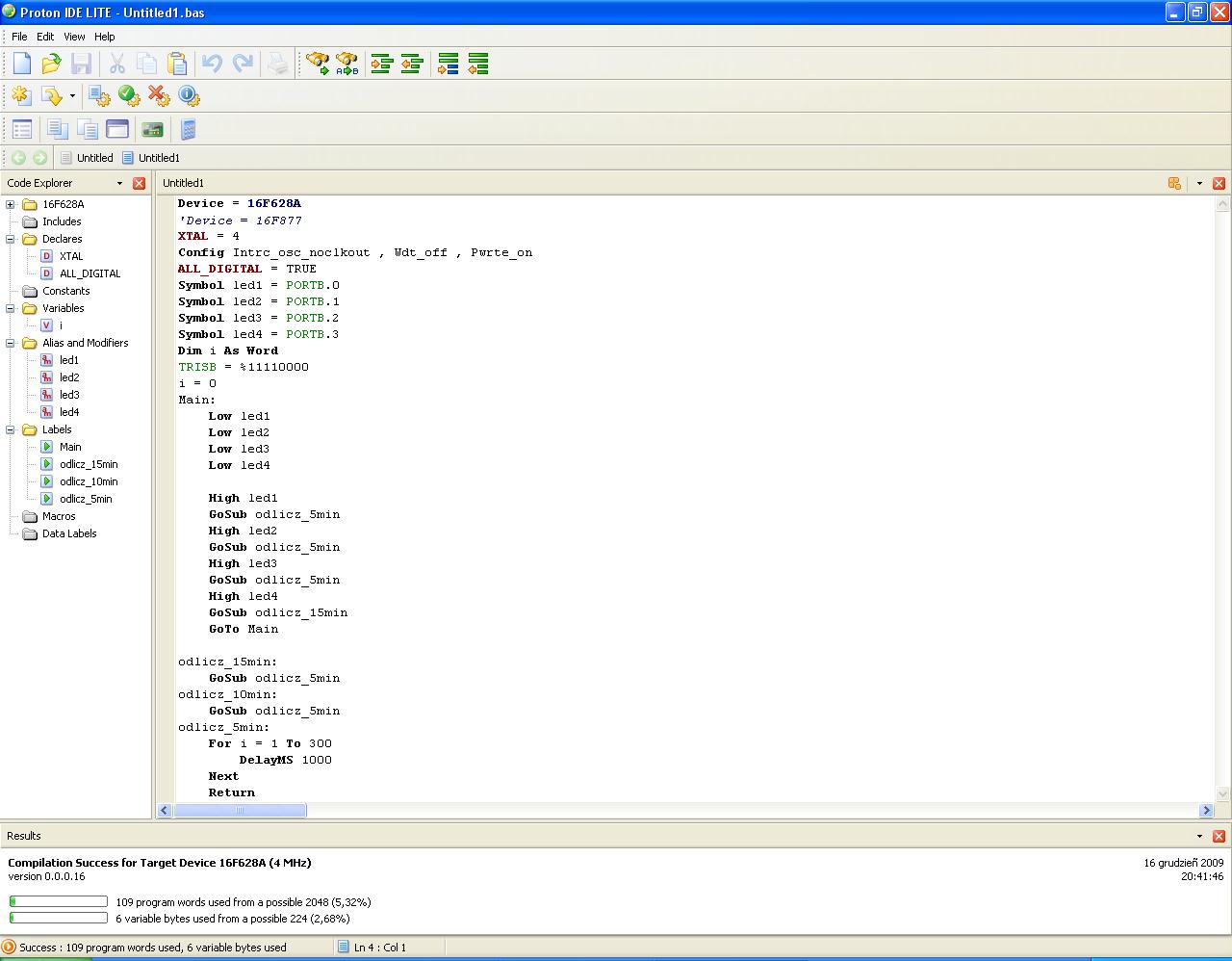Open the calculator tool icon
The height and width of the screenshot is (961, 1232).
coord(188,128)
